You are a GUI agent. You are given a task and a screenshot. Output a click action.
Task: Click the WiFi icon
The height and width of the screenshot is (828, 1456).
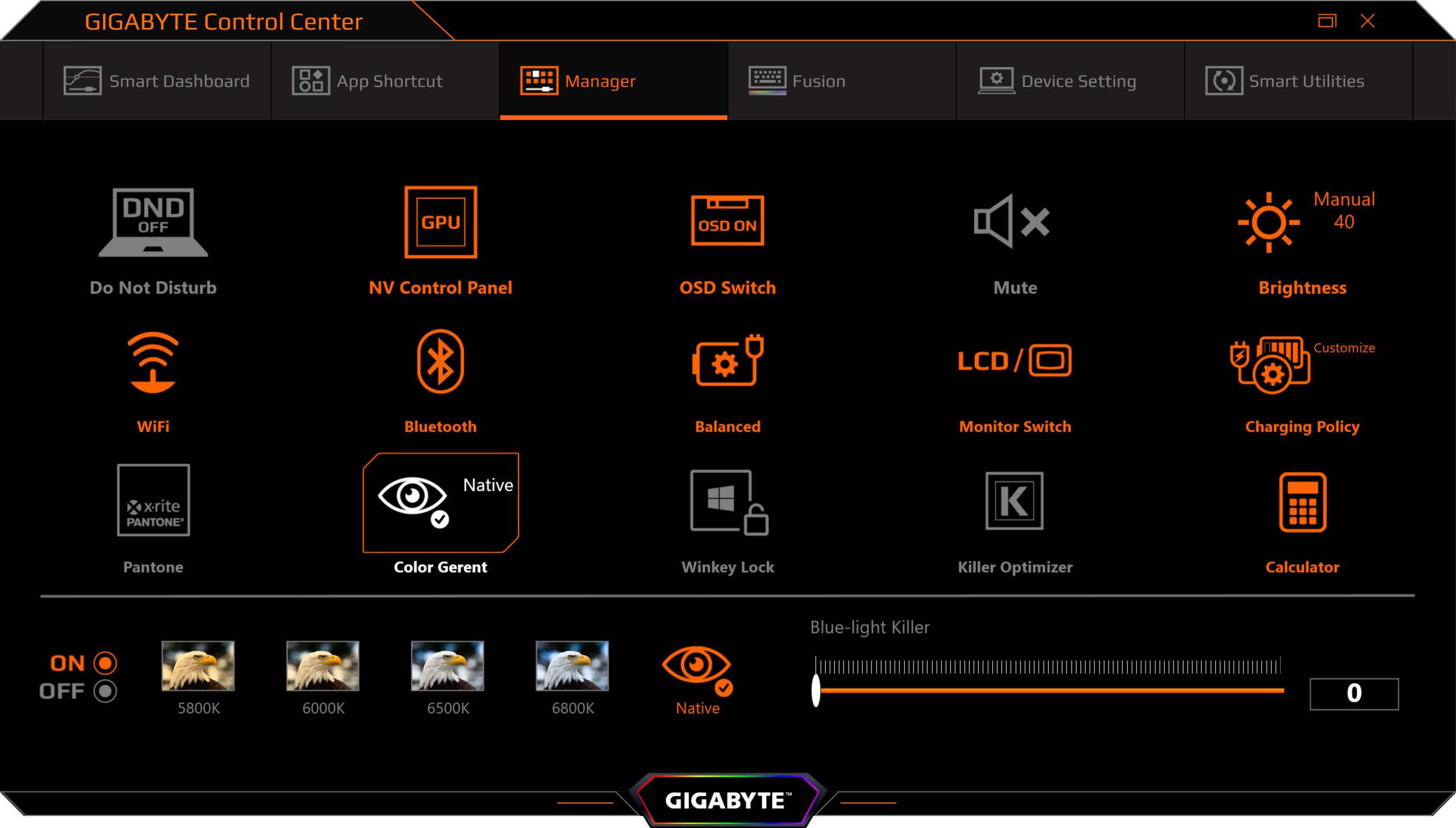point(153,363)
